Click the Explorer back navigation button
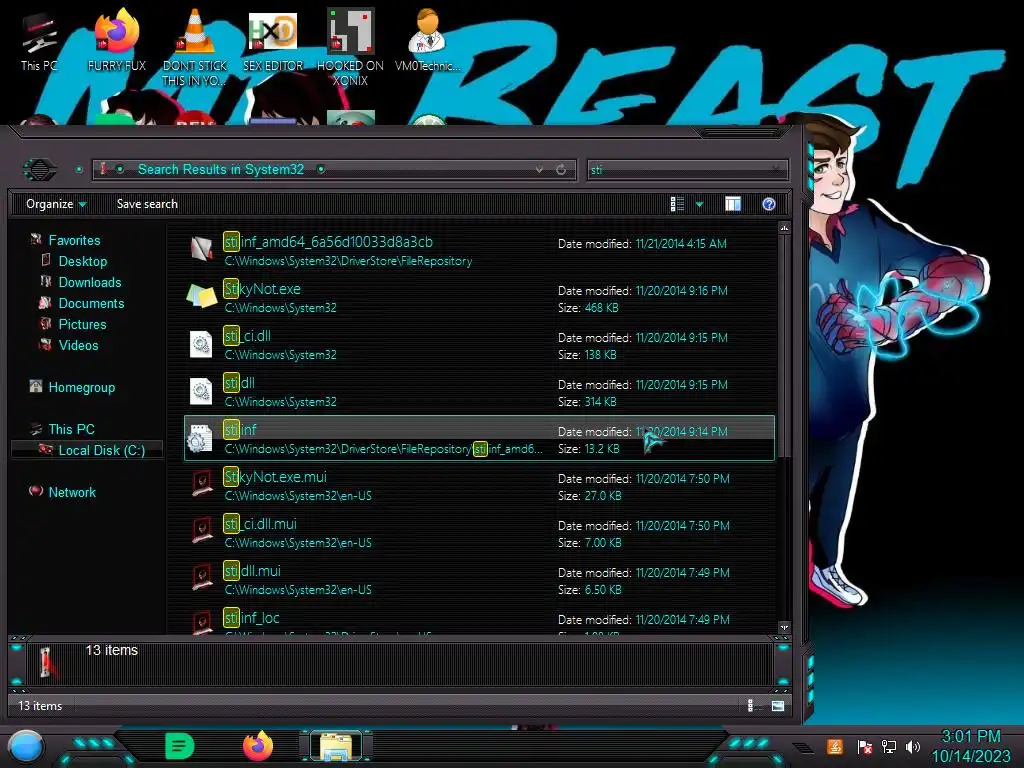 (x=40, y=170)
